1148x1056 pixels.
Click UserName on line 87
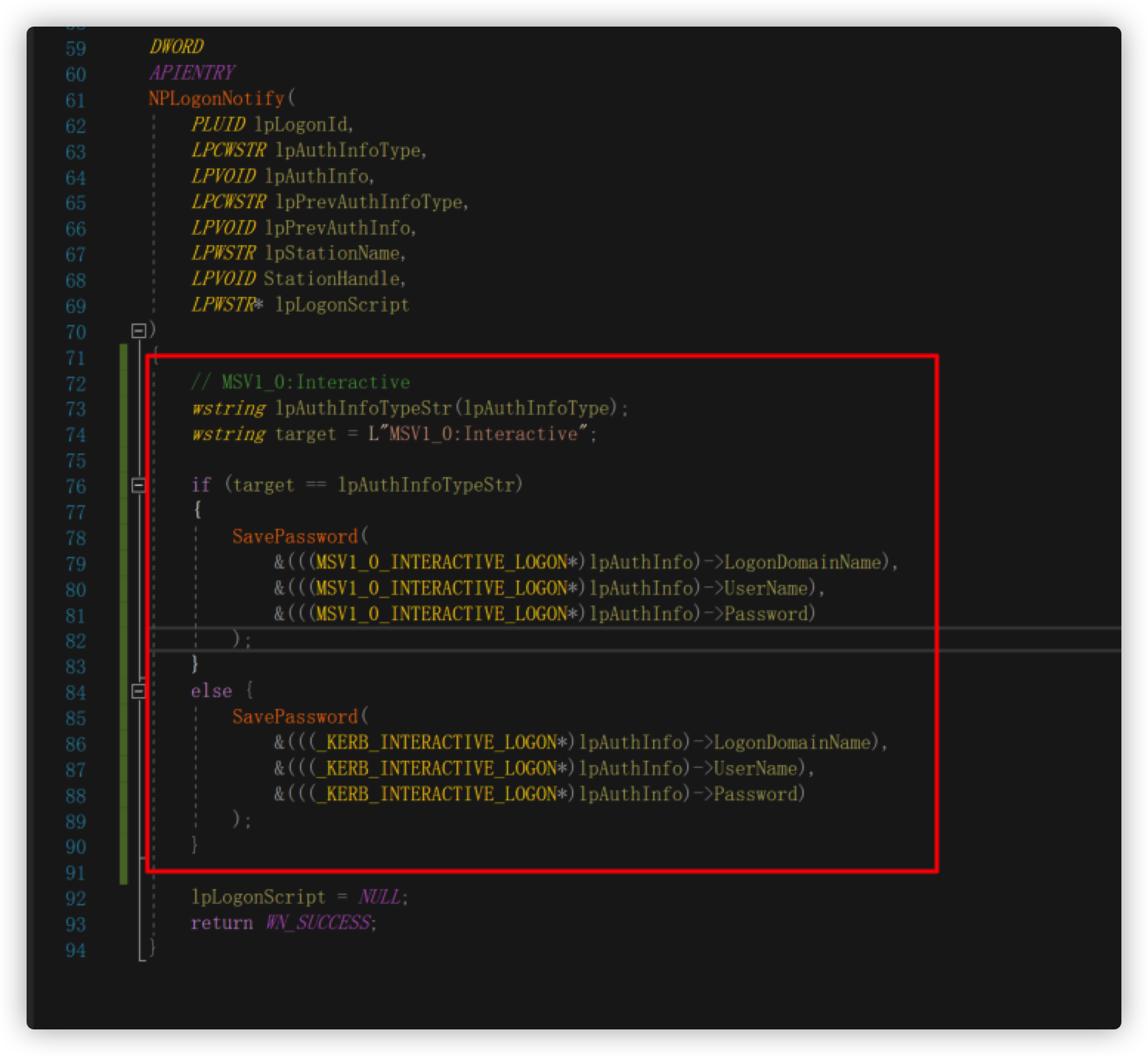pyautogui.click(x=756, y=768)
